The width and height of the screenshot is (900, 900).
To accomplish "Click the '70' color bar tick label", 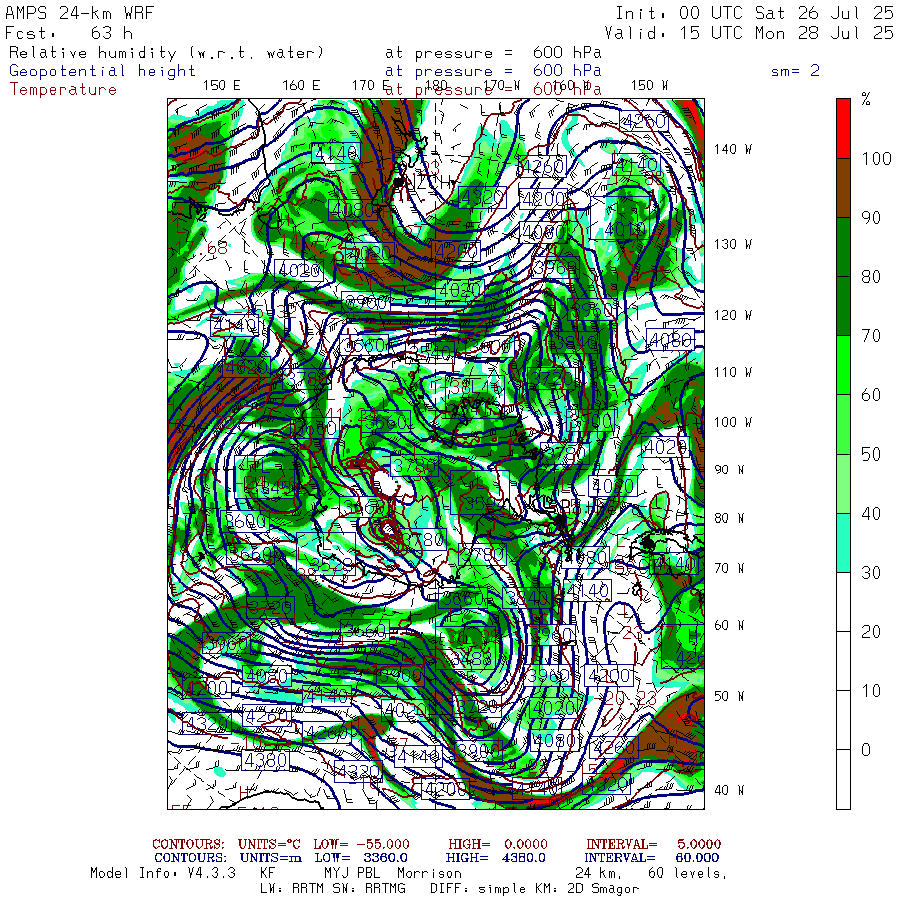I will click(x=871, y=336).
